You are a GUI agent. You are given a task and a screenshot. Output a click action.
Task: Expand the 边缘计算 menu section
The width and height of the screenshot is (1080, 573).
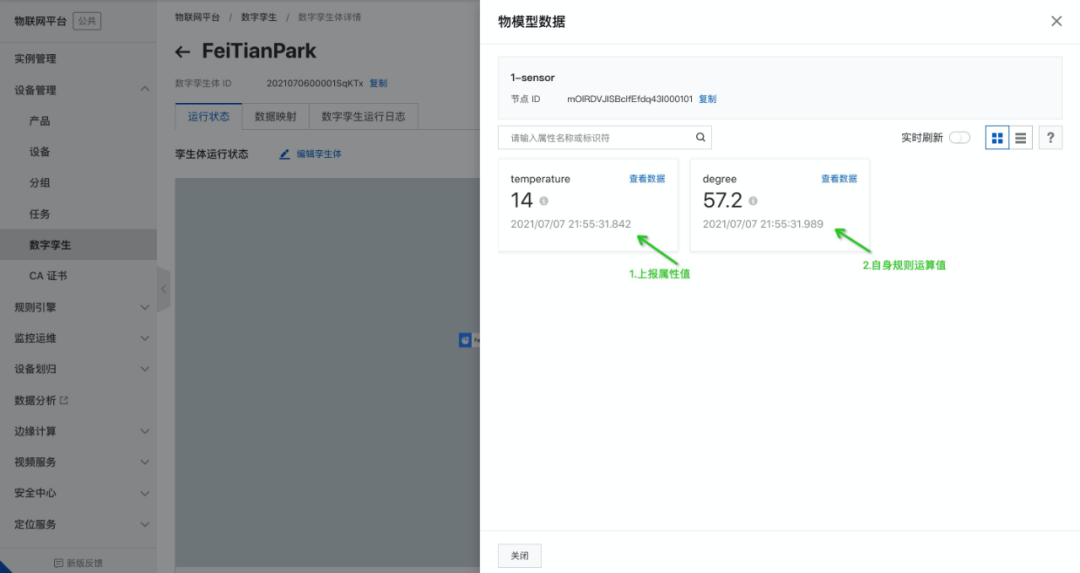coord(145,431)
